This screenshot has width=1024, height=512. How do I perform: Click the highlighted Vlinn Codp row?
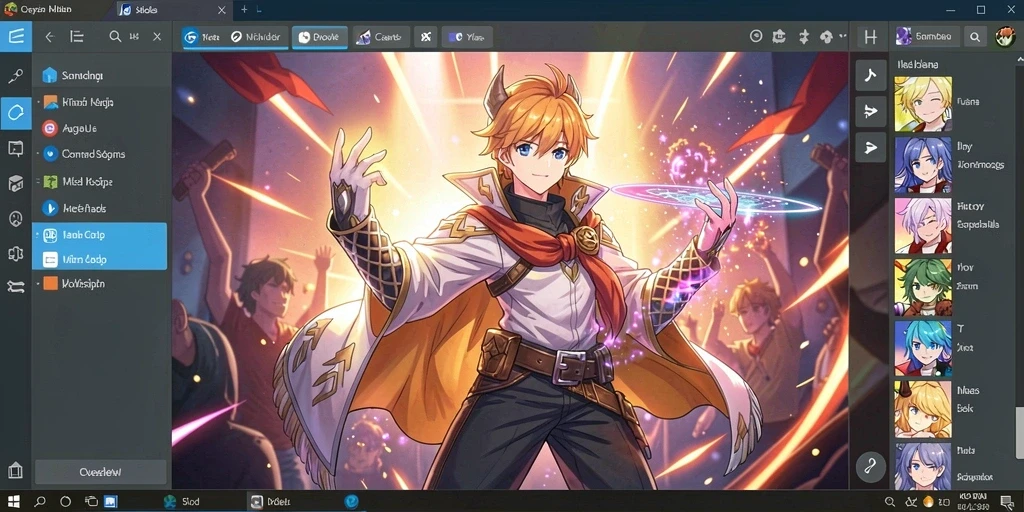pyautogui.click(x=99, y=259)
